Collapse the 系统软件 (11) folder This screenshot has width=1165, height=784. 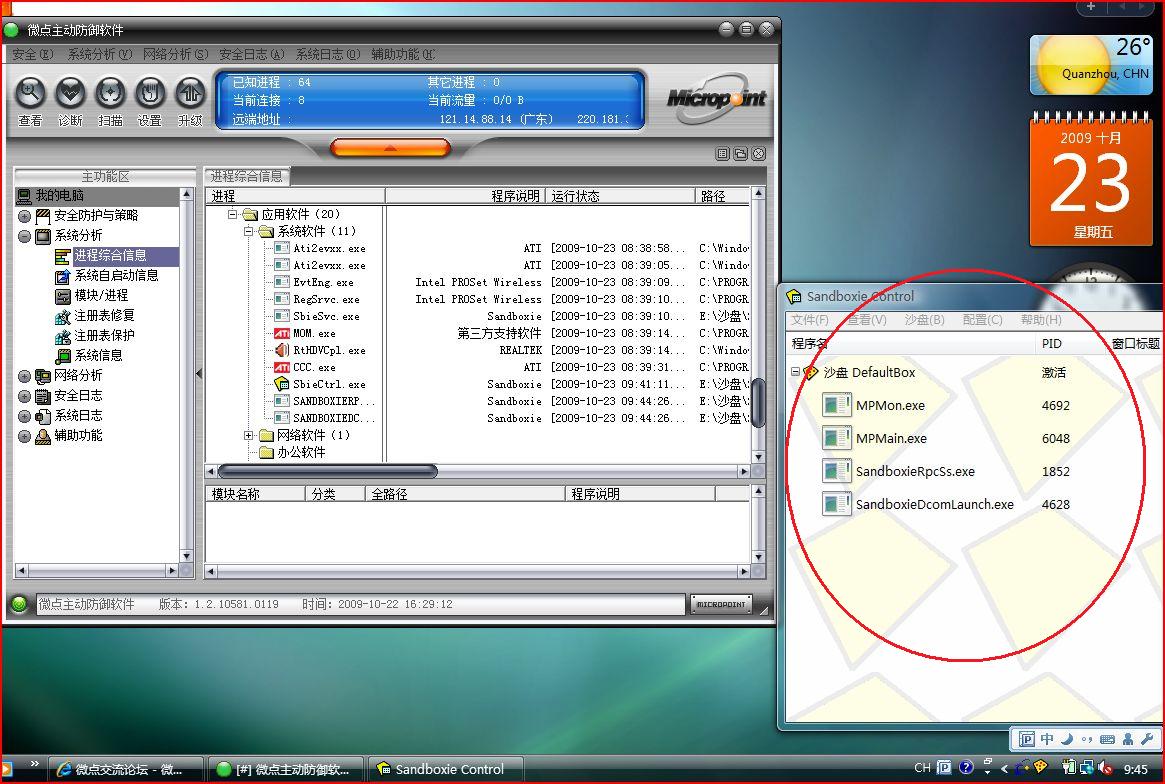pyautogui.click(x=248, y=231)
